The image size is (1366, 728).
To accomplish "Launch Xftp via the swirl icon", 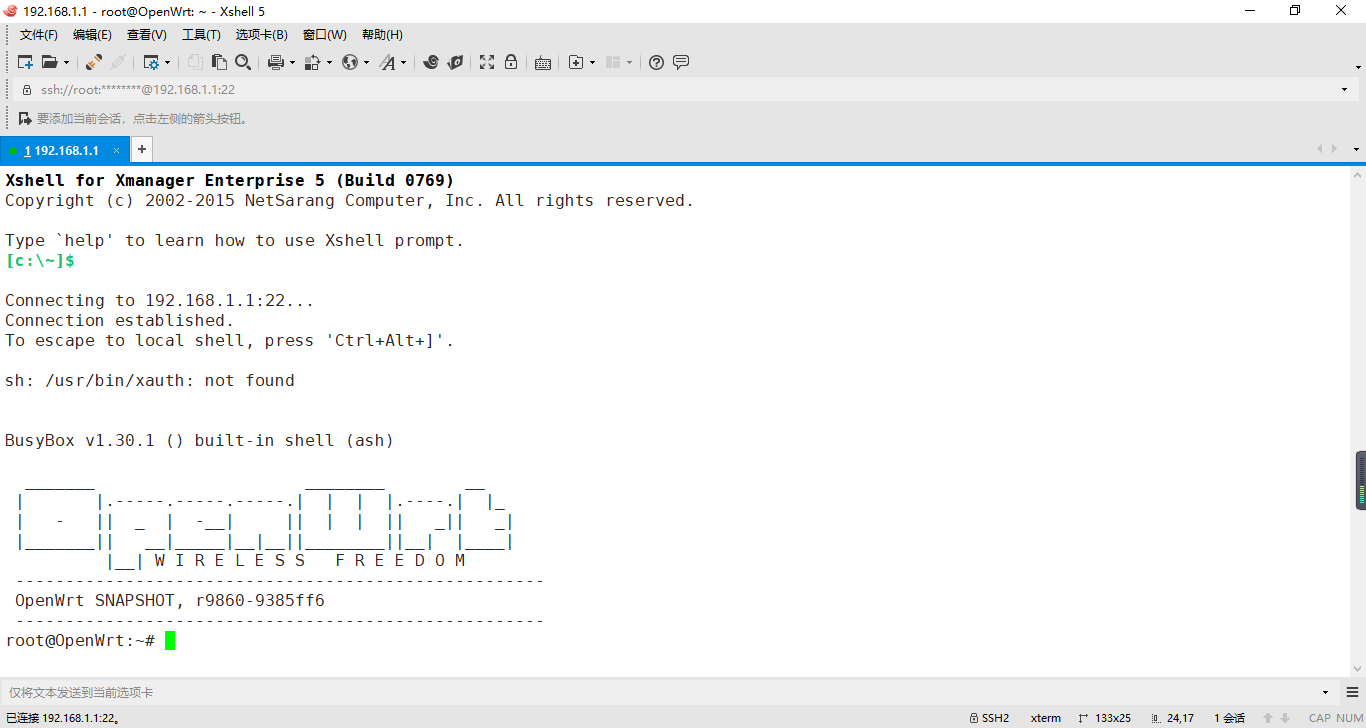I will pyautogui.click(x=431, y=62).
